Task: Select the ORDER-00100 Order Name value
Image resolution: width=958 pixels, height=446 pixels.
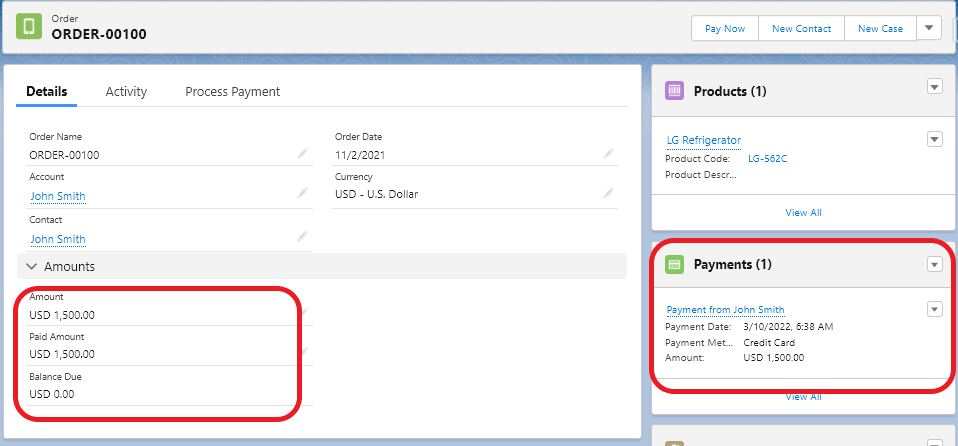Action: [x=64, y=155]
